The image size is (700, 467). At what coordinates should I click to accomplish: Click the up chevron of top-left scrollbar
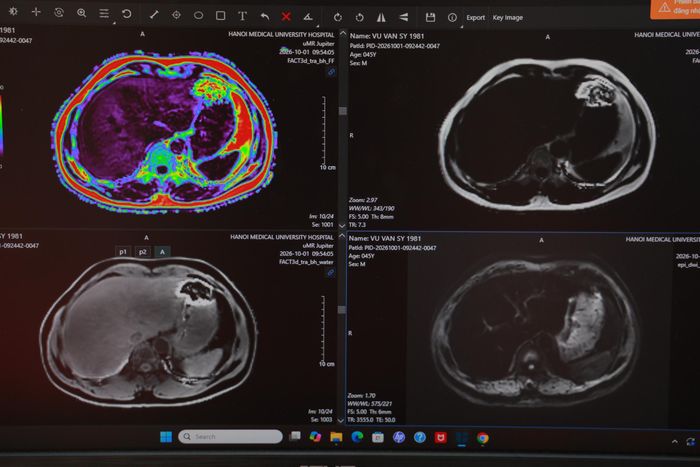tap(343, 33)
